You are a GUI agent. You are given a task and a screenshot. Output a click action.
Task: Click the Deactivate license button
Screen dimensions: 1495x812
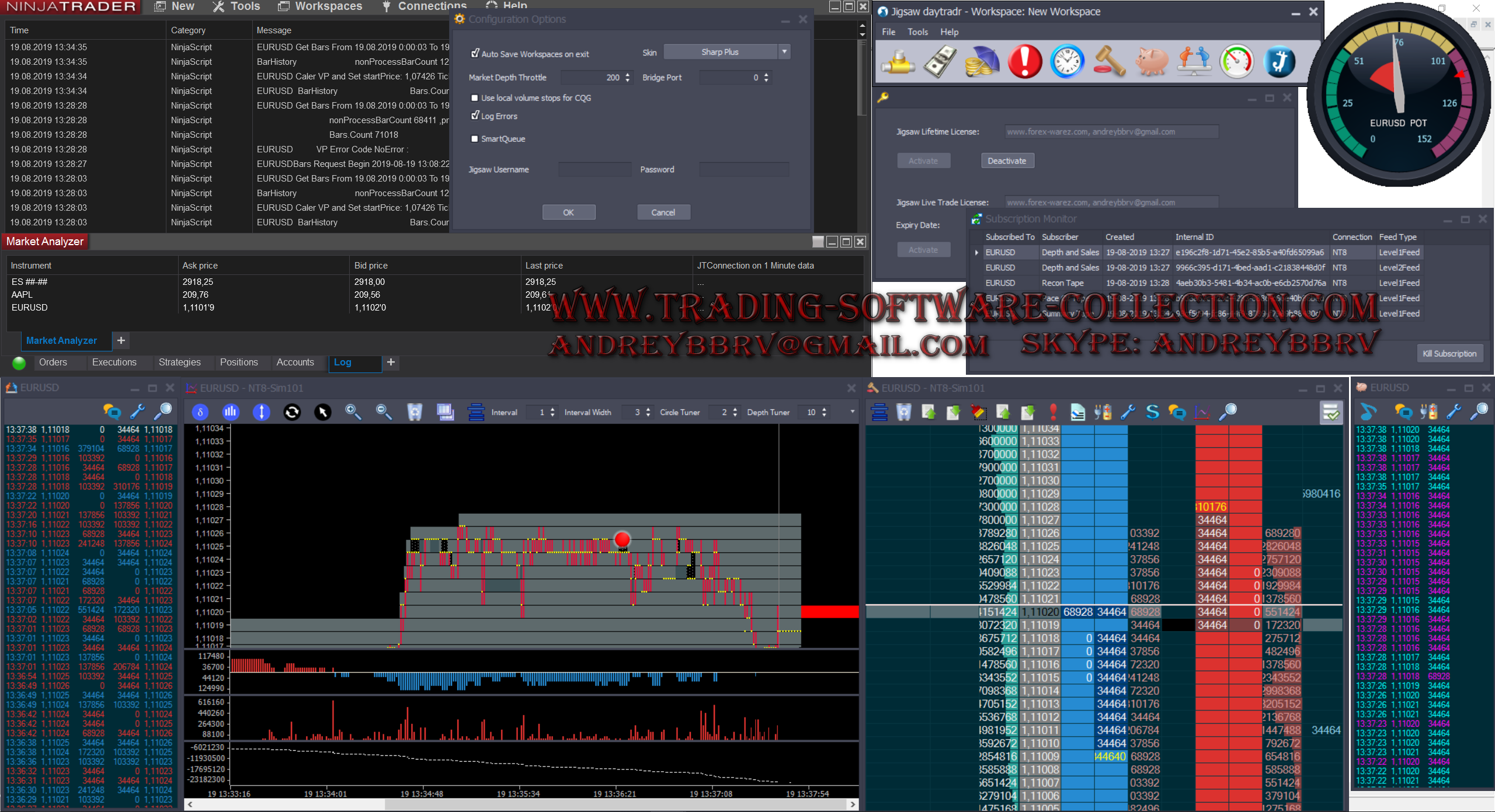click(1007, 161)
